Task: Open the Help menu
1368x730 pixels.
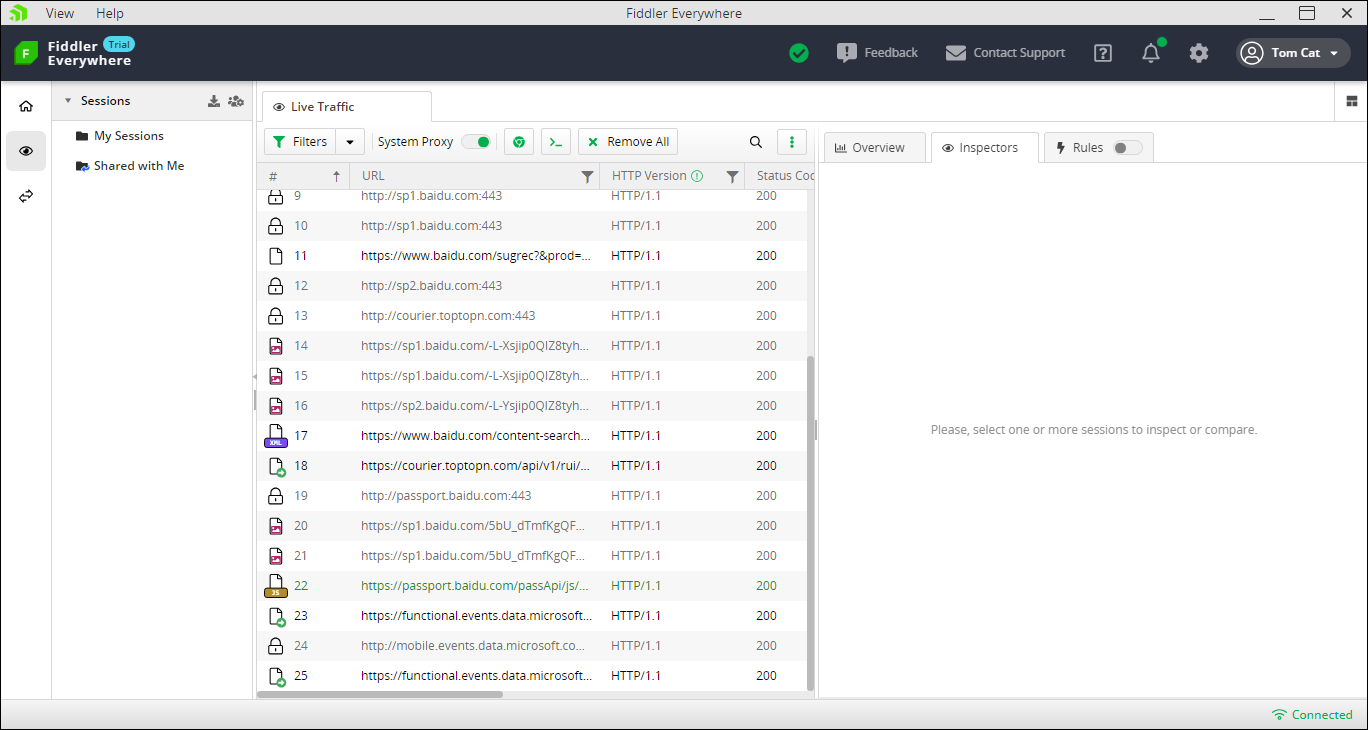Action: pos(110,13)
